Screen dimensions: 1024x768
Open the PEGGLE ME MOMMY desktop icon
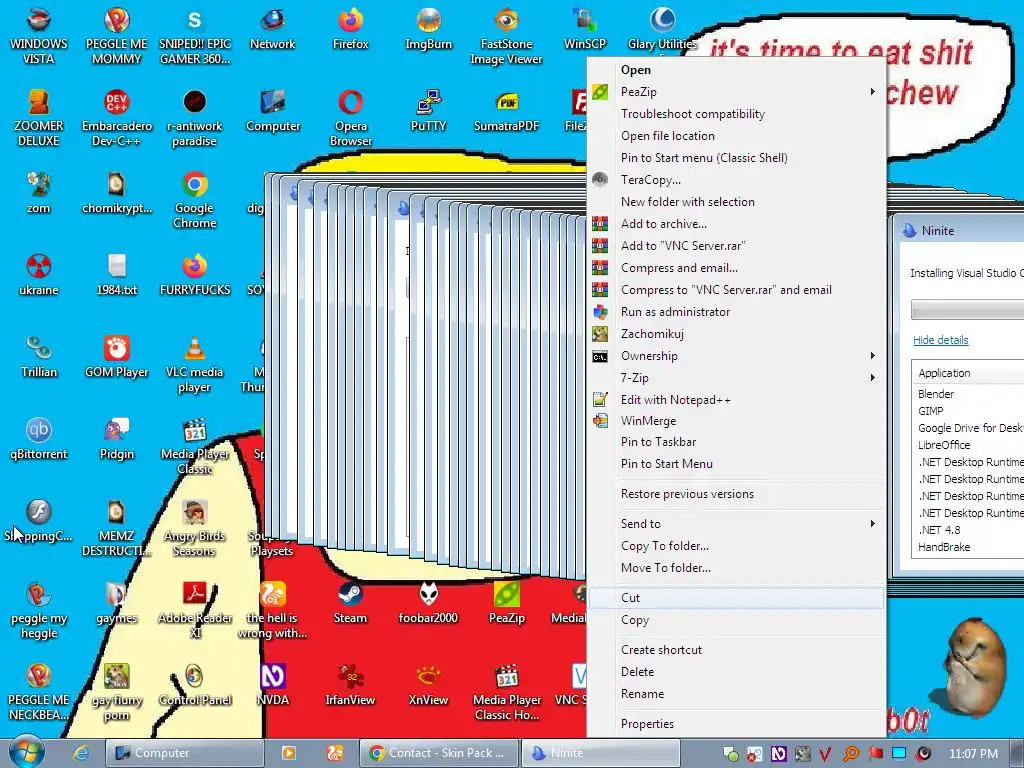[116, 36]
